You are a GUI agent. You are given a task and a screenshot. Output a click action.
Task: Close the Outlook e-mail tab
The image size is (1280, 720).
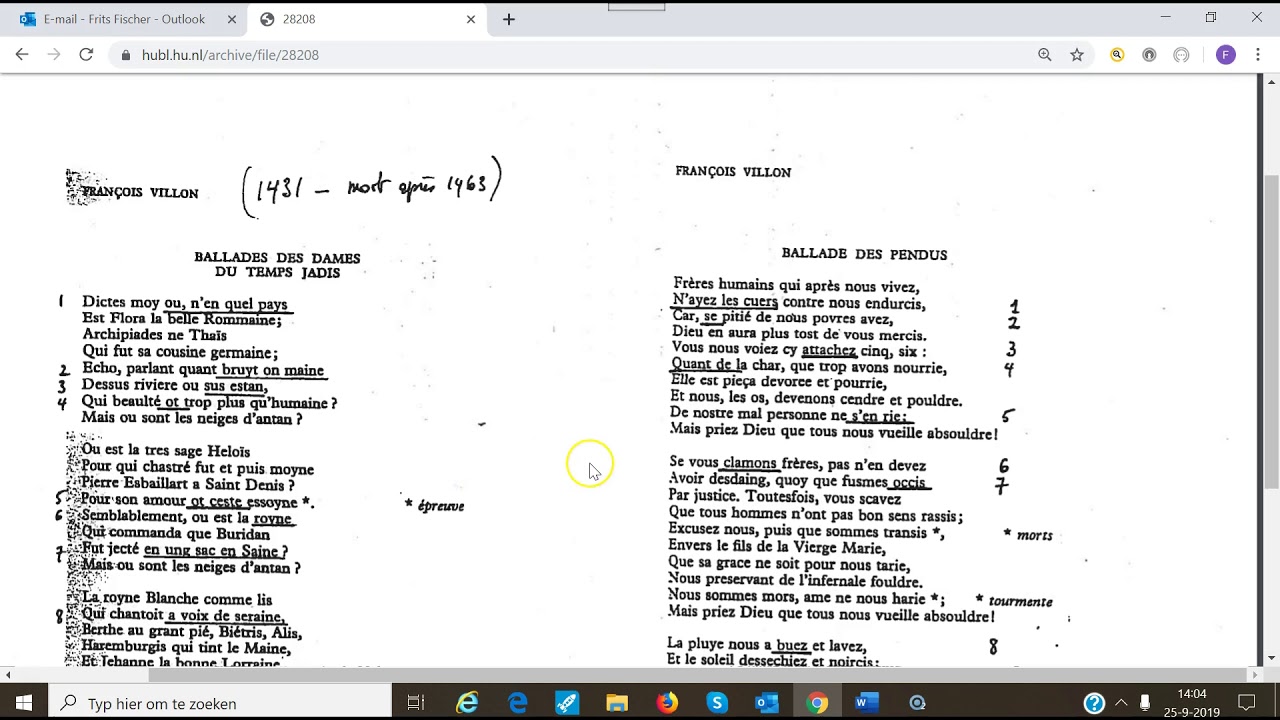(232, 19)
